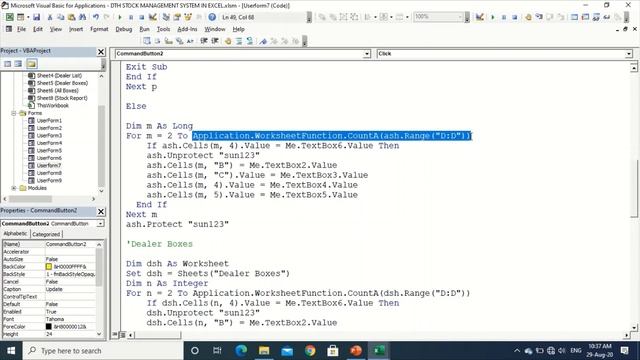Close the Properties panel
This screenshot has height=360, width=640.
[101, 211]
